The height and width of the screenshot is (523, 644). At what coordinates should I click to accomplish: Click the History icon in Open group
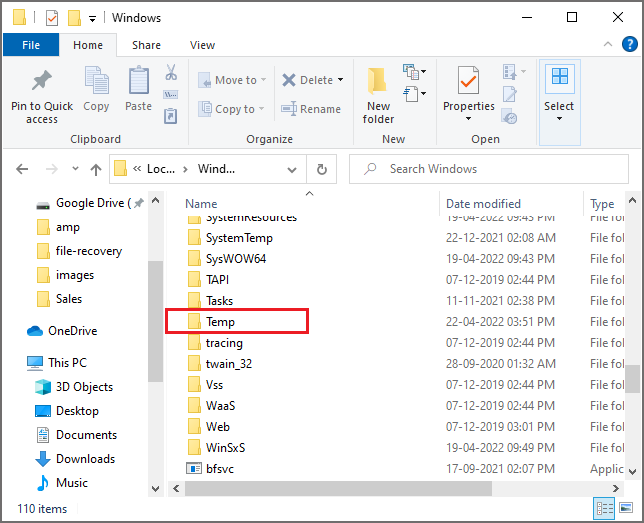tap(509, 116)
